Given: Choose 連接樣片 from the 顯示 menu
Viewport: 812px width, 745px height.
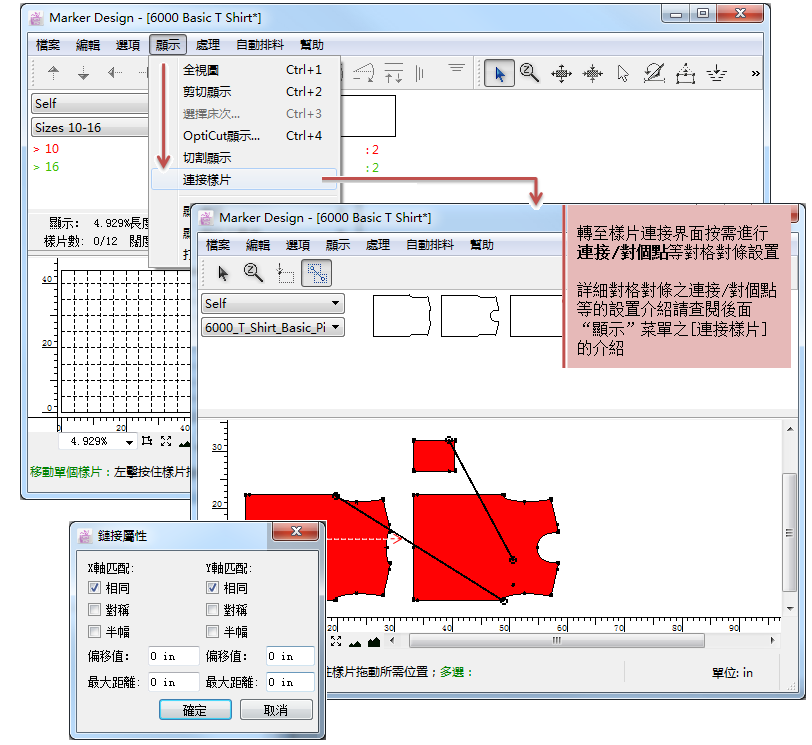Looking at the screenshot, I should click(206, 180).
